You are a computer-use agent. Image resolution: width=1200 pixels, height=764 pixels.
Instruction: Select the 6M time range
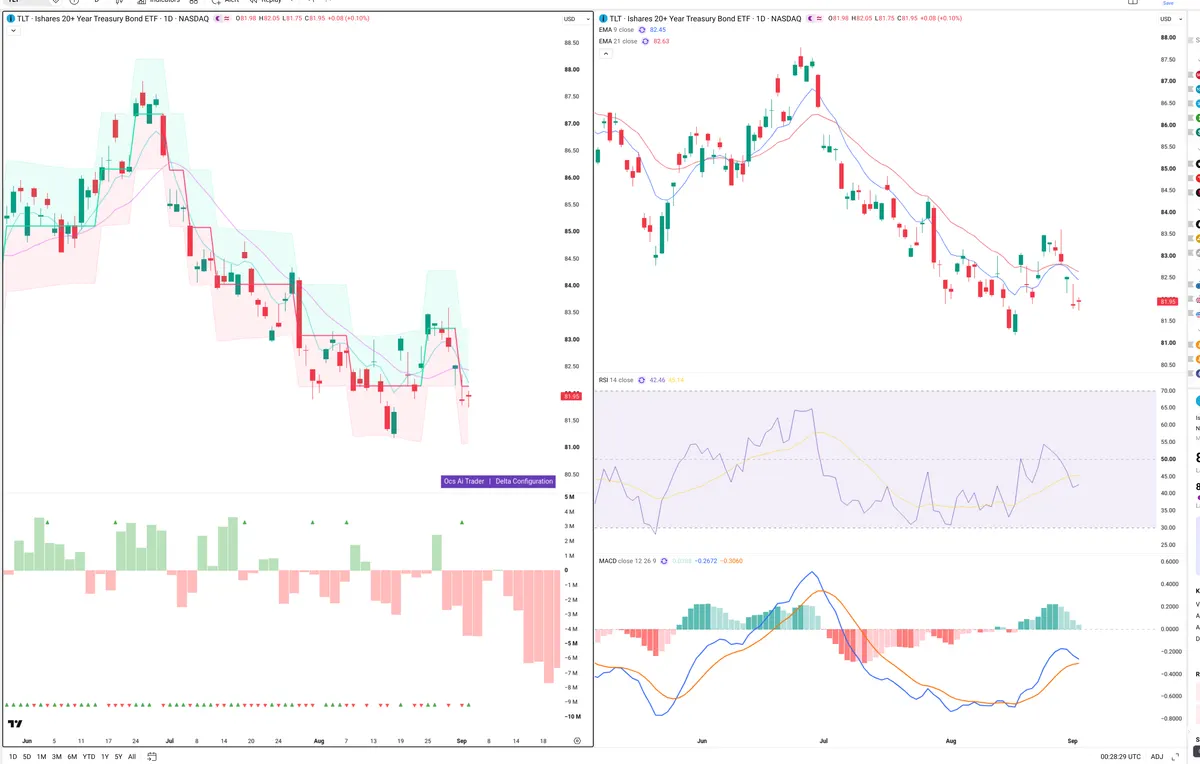point(72,757)
